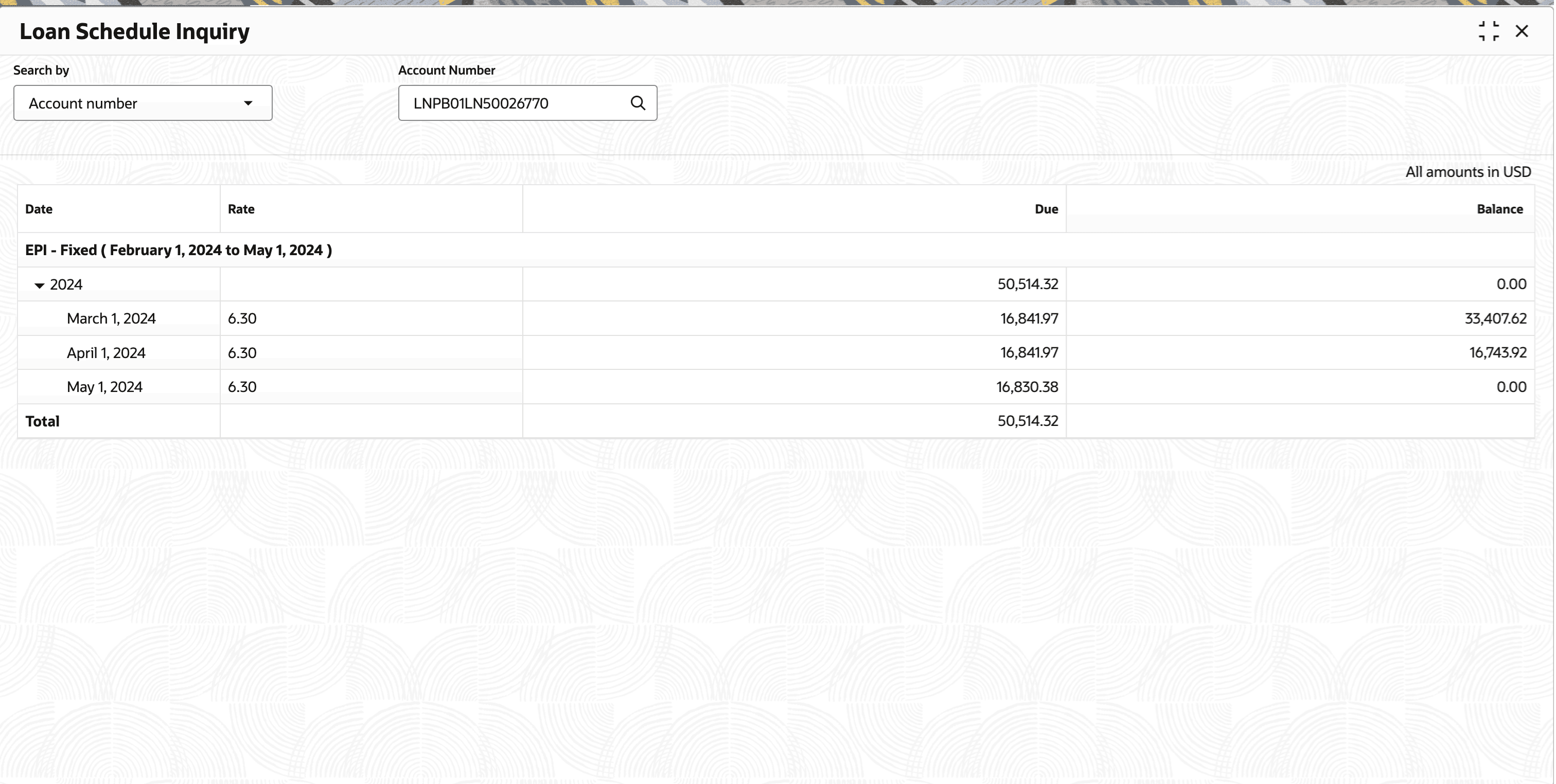Select the April 1, 2024 schedule row

point(107,353)
